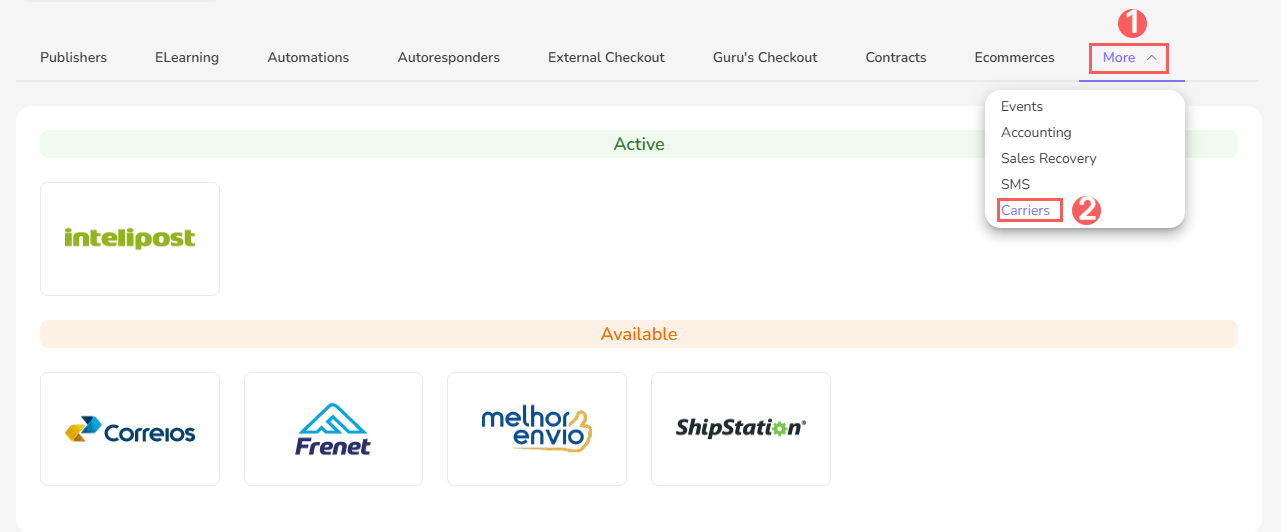Select the Autoresponders tab
Image resolution: width=1281 pixels, height=532 pixels.
click(448, 57)
